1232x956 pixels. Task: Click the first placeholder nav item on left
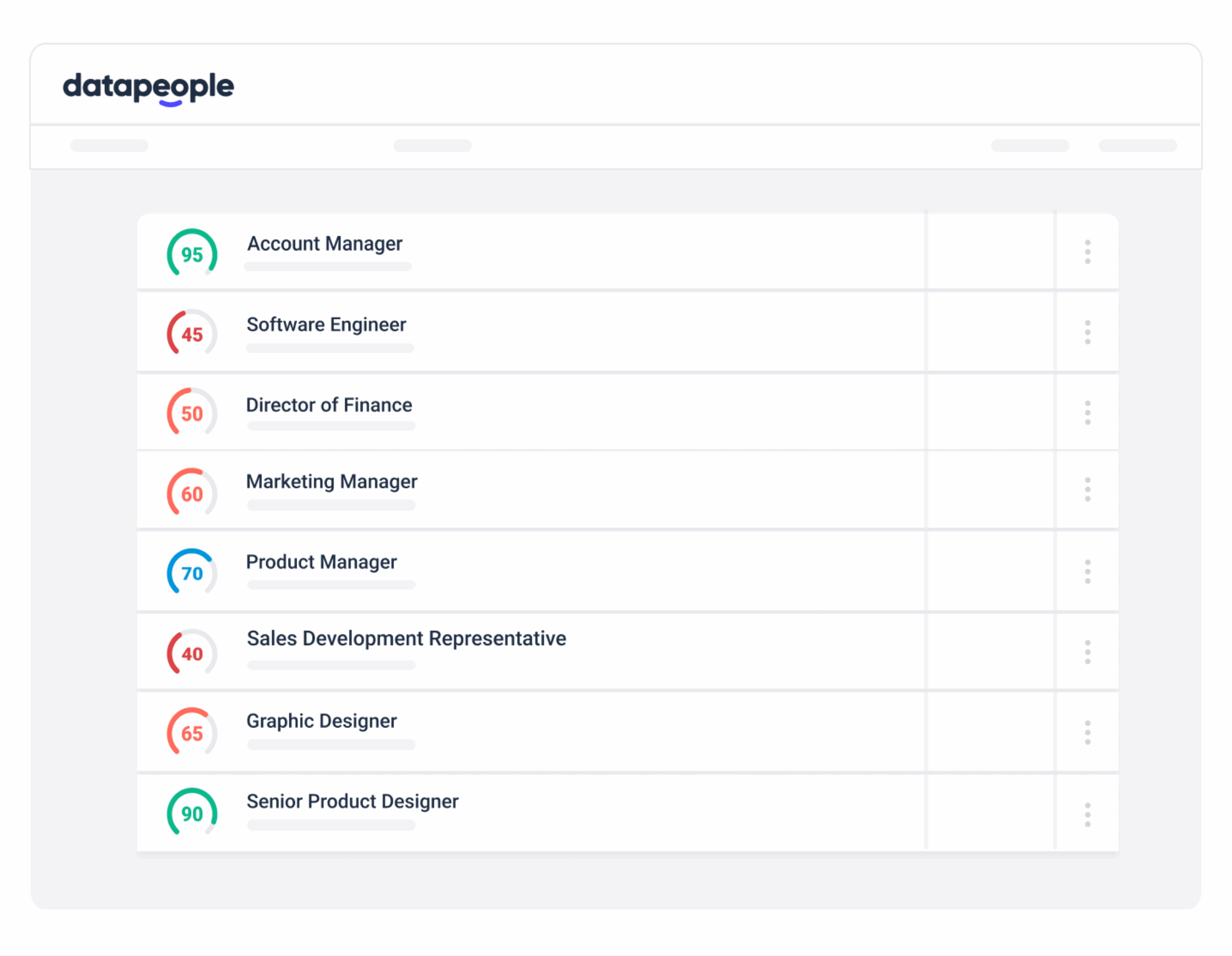[x=109, y=146]
